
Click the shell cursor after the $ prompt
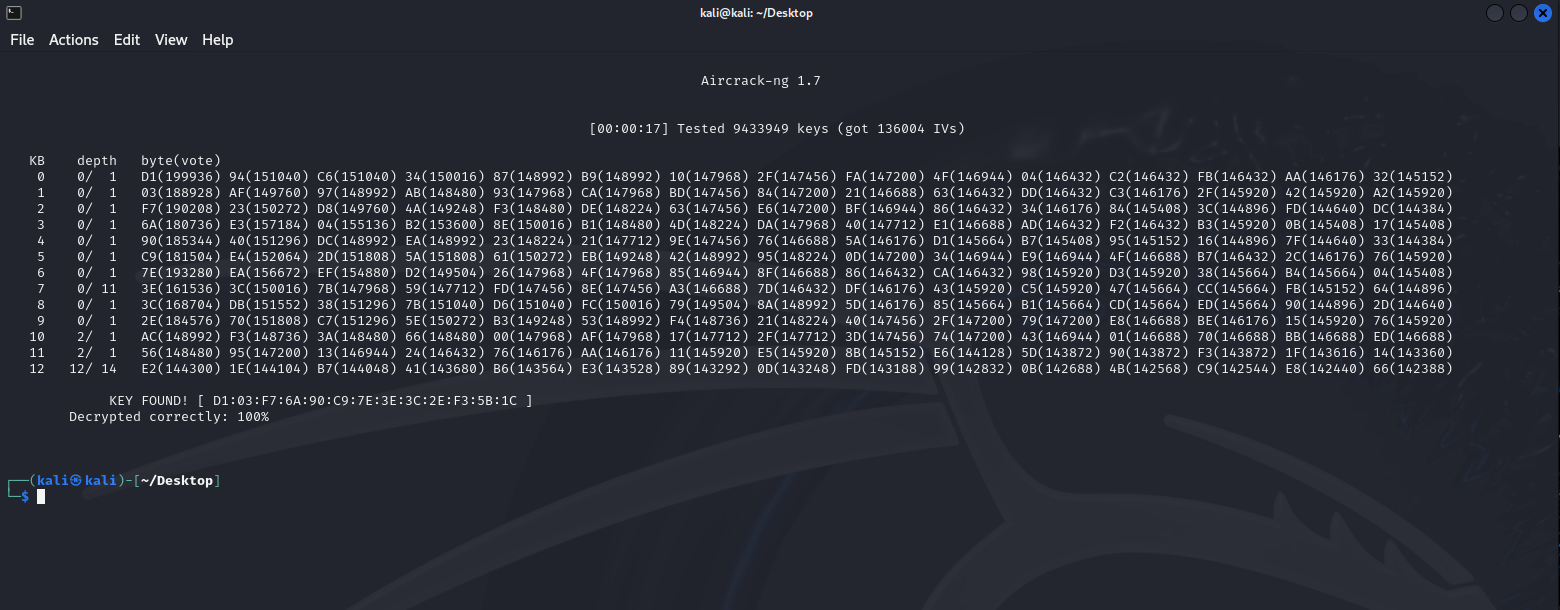(x=41, y=496)
